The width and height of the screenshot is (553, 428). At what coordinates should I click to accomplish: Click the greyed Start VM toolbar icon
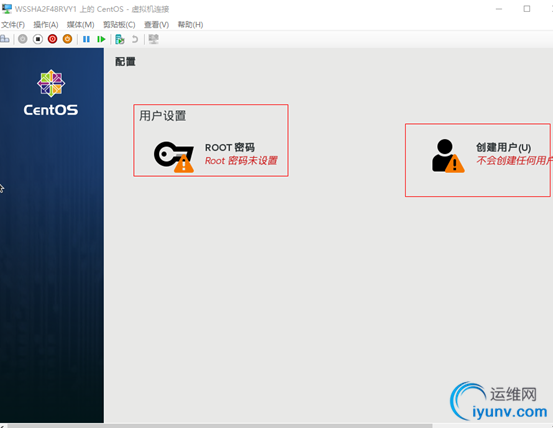point(23,39)
